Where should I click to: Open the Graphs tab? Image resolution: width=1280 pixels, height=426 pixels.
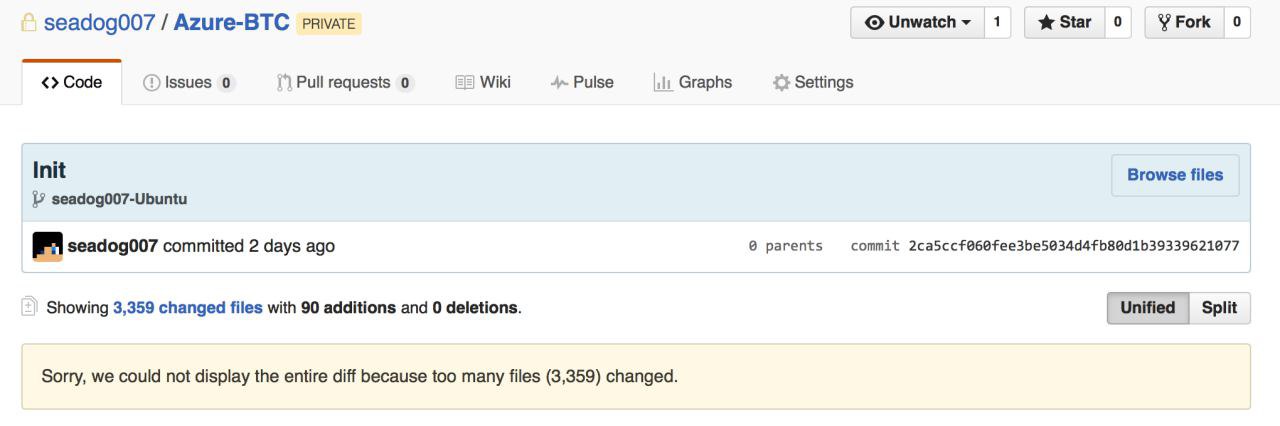(x=692, y=83)
